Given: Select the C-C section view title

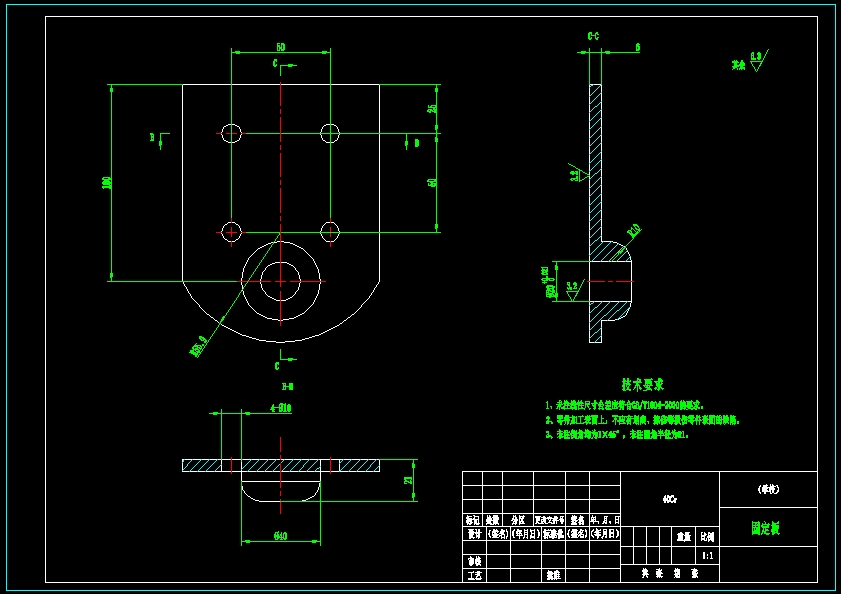Looking at the screenshot, I should [593, 36].
